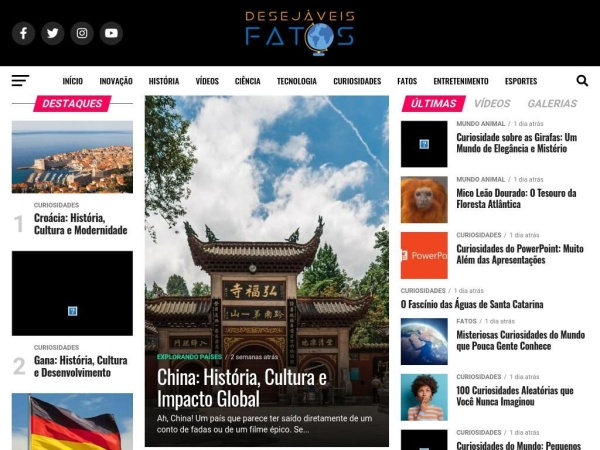The width and height of the screenshot is (600, 450).
Task: Click CURIOSIDADES label above Gana headline
Action: coord(56,347)
